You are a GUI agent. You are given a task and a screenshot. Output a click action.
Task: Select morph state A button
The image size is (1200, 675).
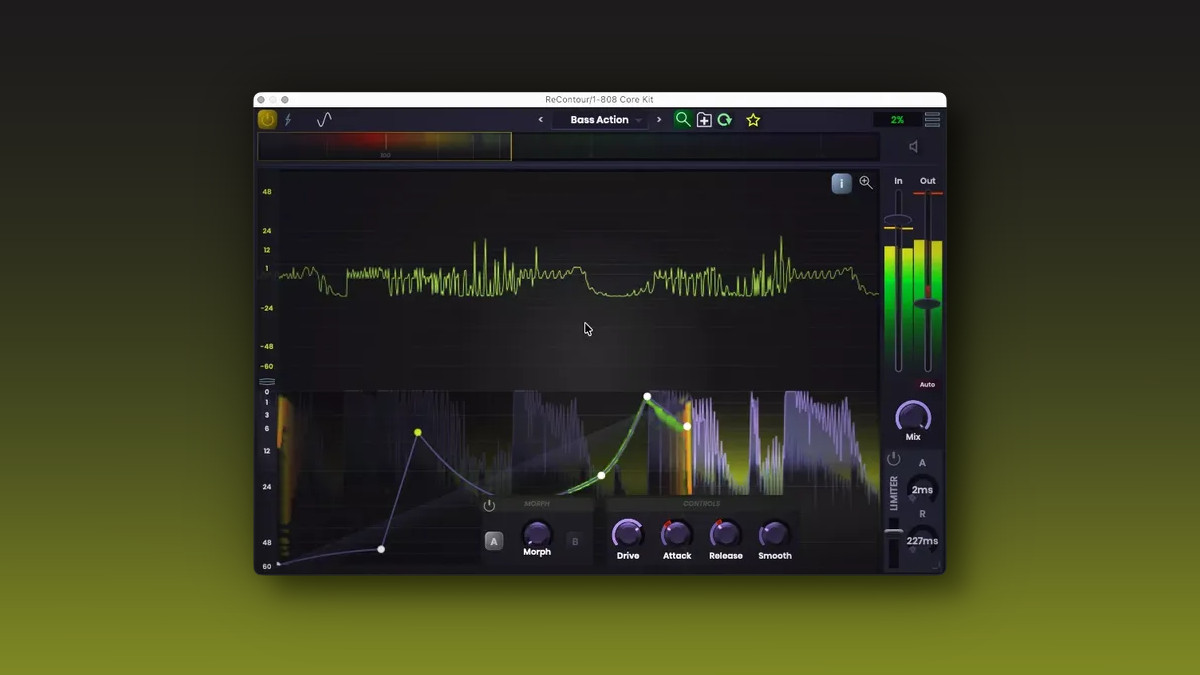494,541
